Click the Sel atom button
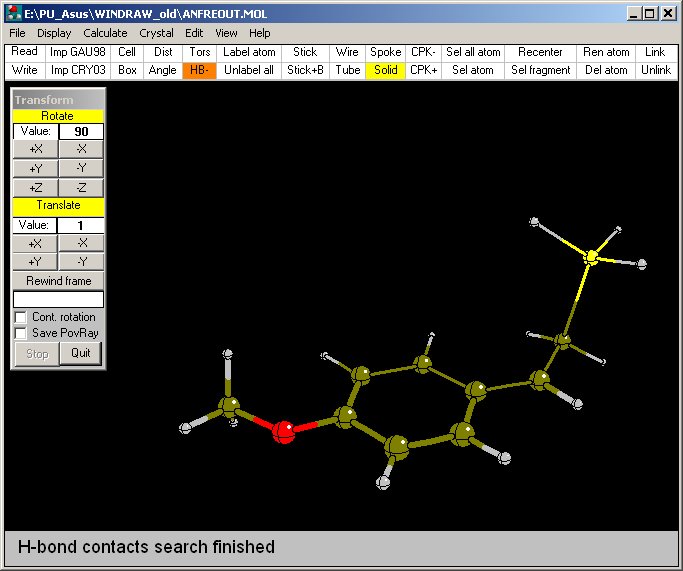Screen dimensions: 683x571 click(x=473, y=70)
